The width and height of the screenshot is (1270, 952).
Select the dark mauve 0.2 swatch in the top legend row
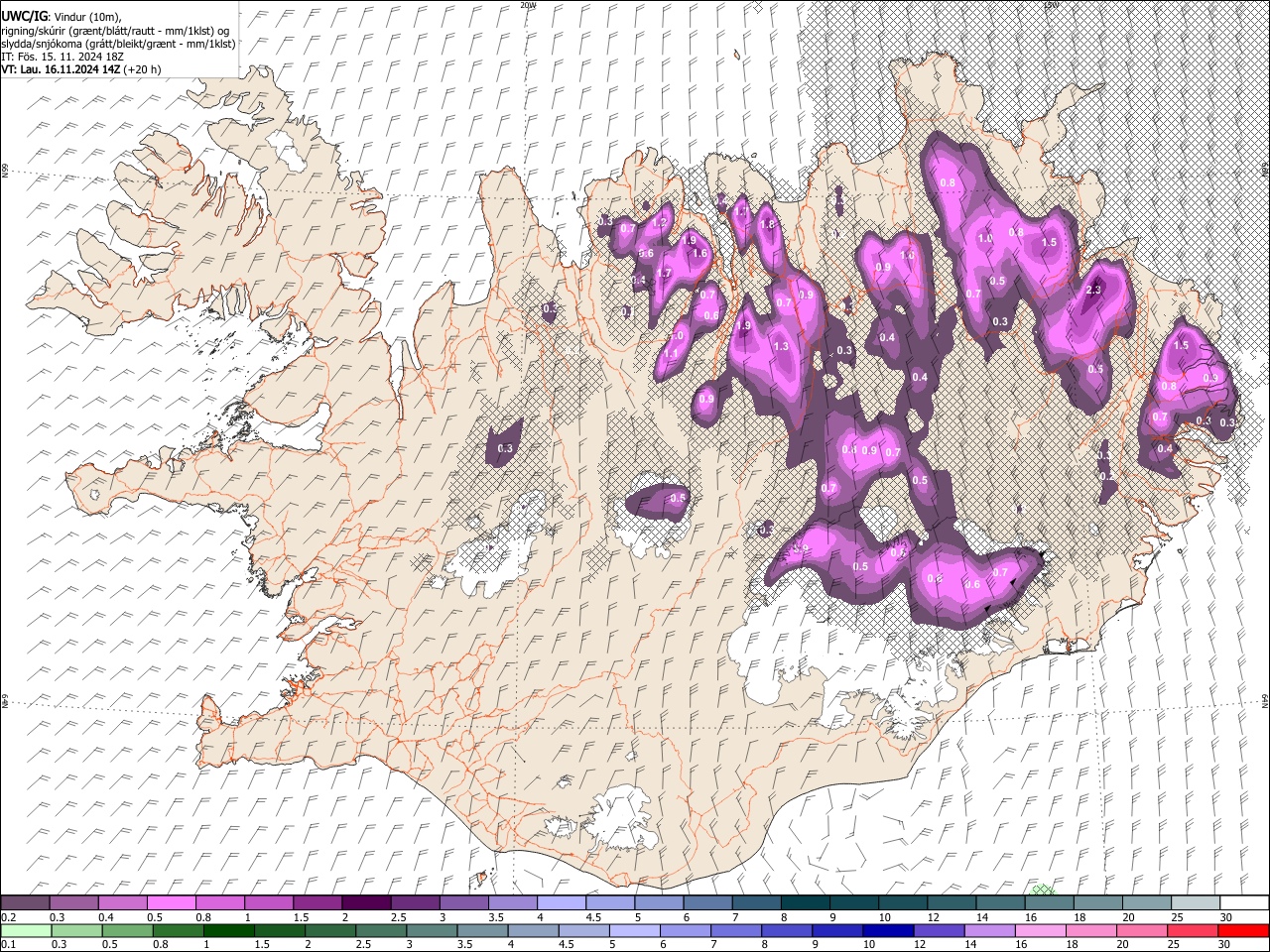(26, 903)
